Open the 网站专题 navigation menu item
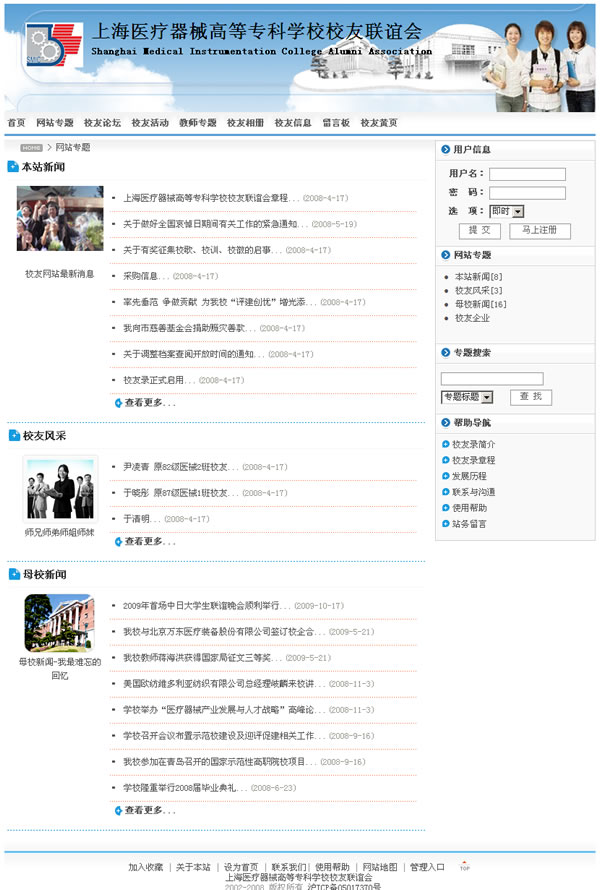Viewport: 600px width, 890px height. [54, 123]
